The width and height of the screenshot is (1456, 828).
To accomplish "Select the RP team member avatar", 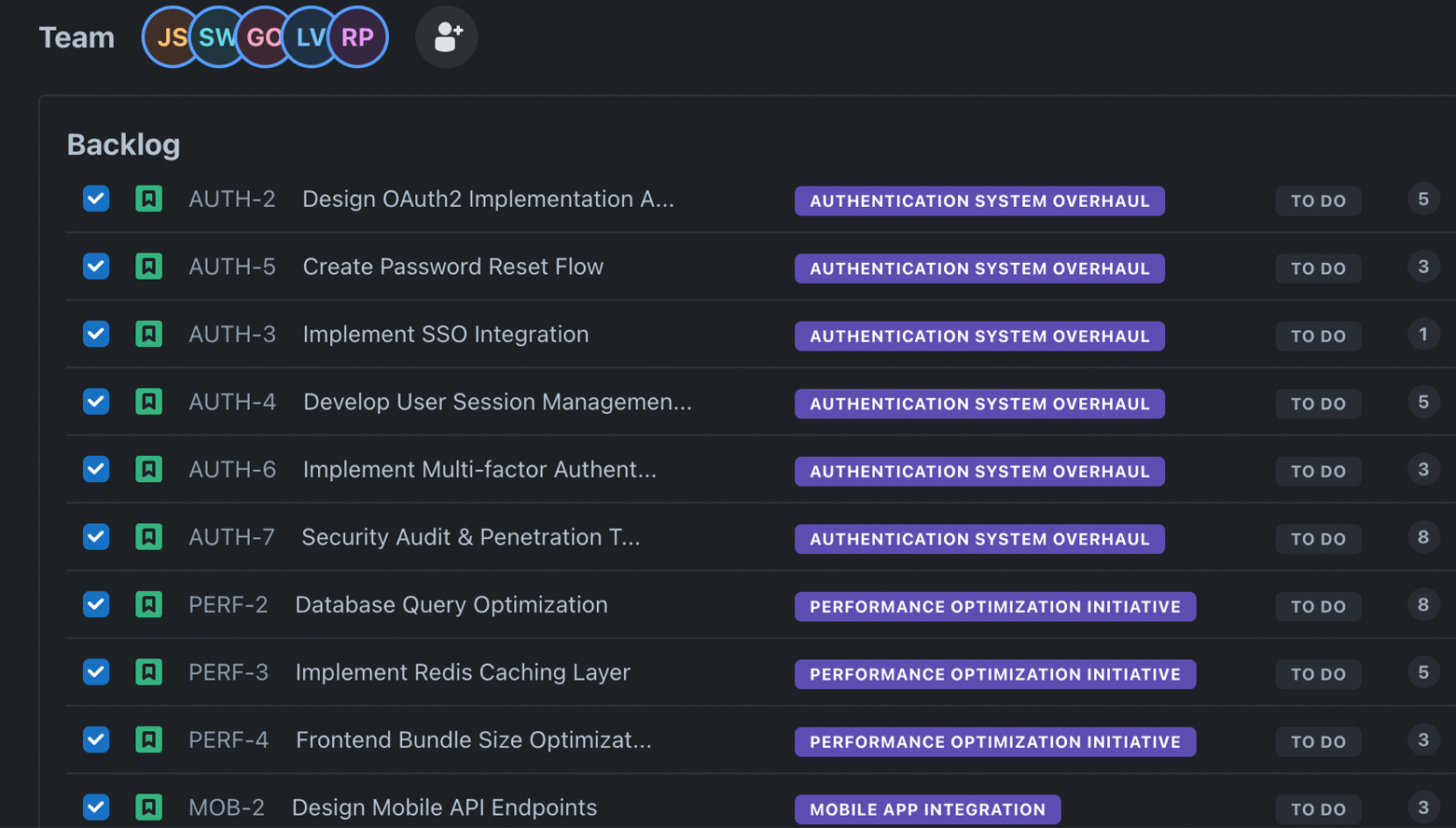I will pos(358,37).
